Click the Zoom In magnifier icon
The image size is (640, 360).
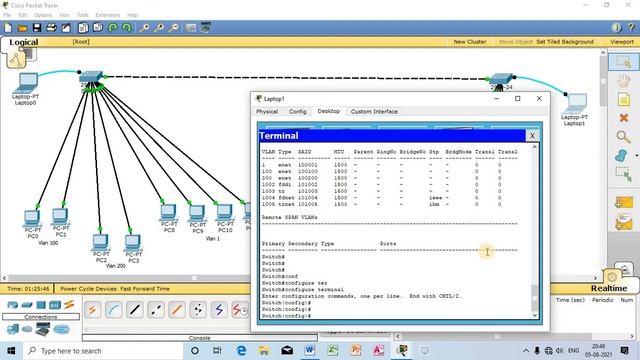(144, 28)
